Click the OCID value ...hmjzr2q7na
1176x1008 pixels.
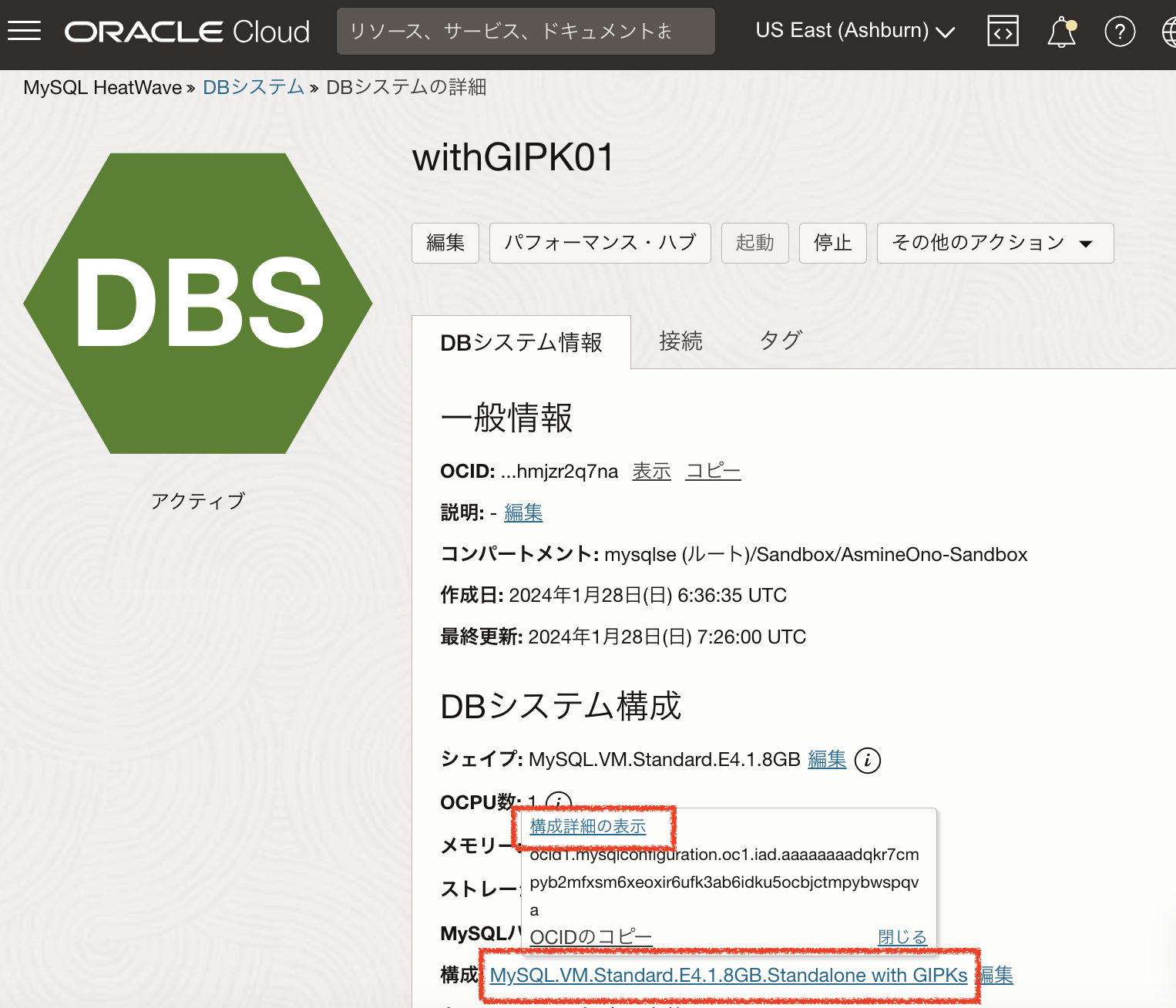click(x=559, y=472)
